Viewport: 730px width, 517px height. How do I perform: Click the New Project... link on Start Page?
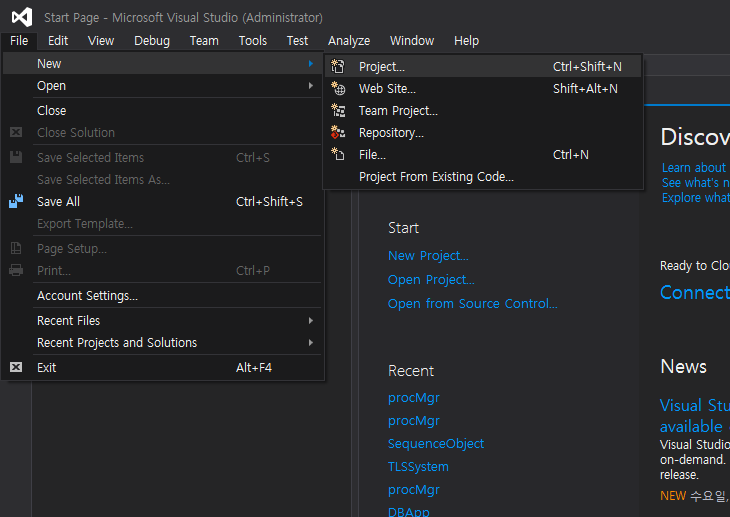pos(428,256)
